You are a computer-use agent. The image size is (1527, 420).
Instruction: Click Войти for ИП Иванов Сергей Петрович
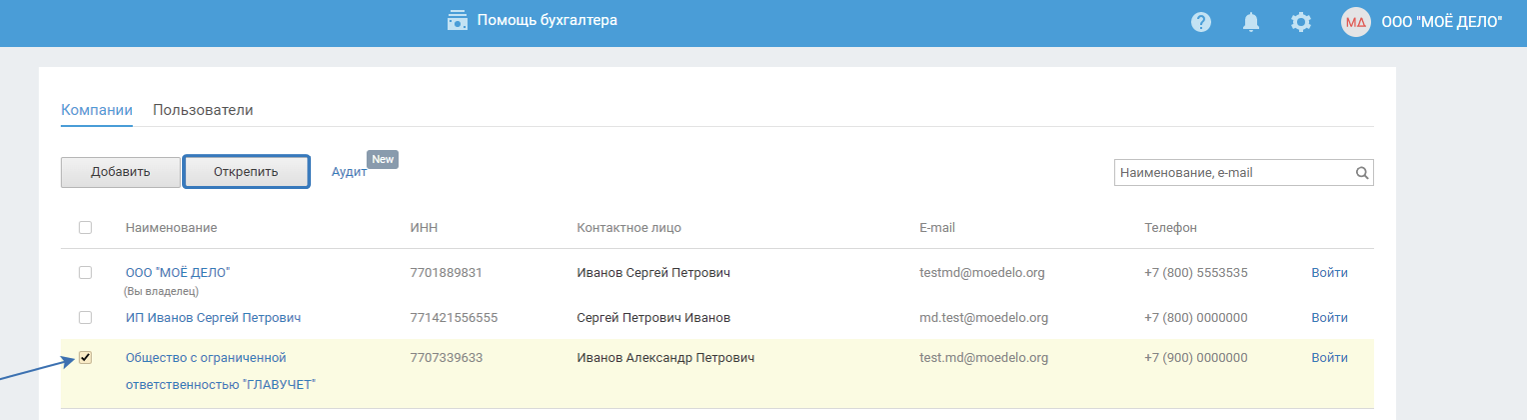(1329, 318)
